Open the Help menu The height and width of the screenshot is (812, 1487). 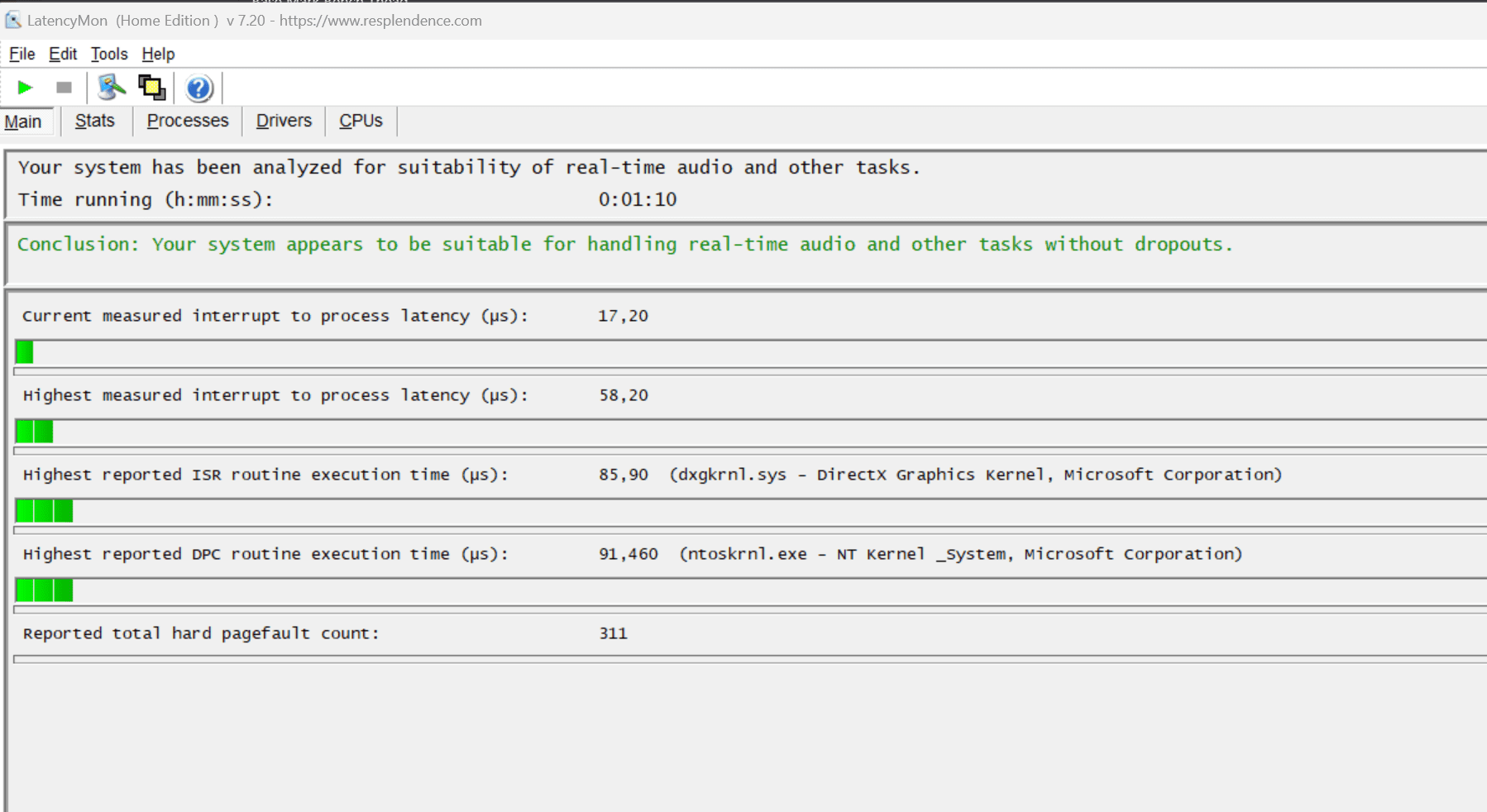coord(158,54)
